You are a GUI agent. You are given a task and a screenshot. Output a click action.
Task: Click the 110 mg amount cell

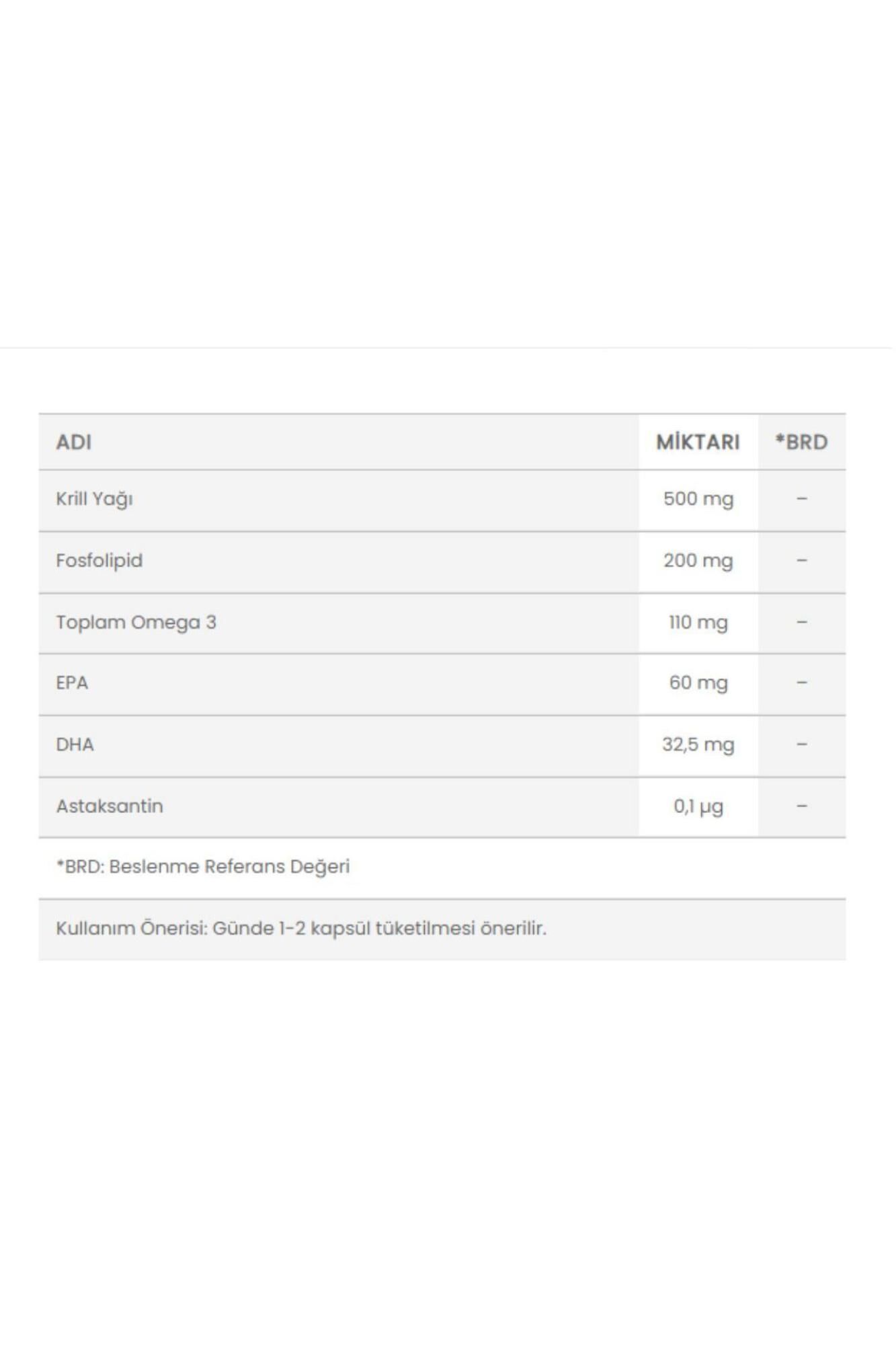(x=698, y=623)
